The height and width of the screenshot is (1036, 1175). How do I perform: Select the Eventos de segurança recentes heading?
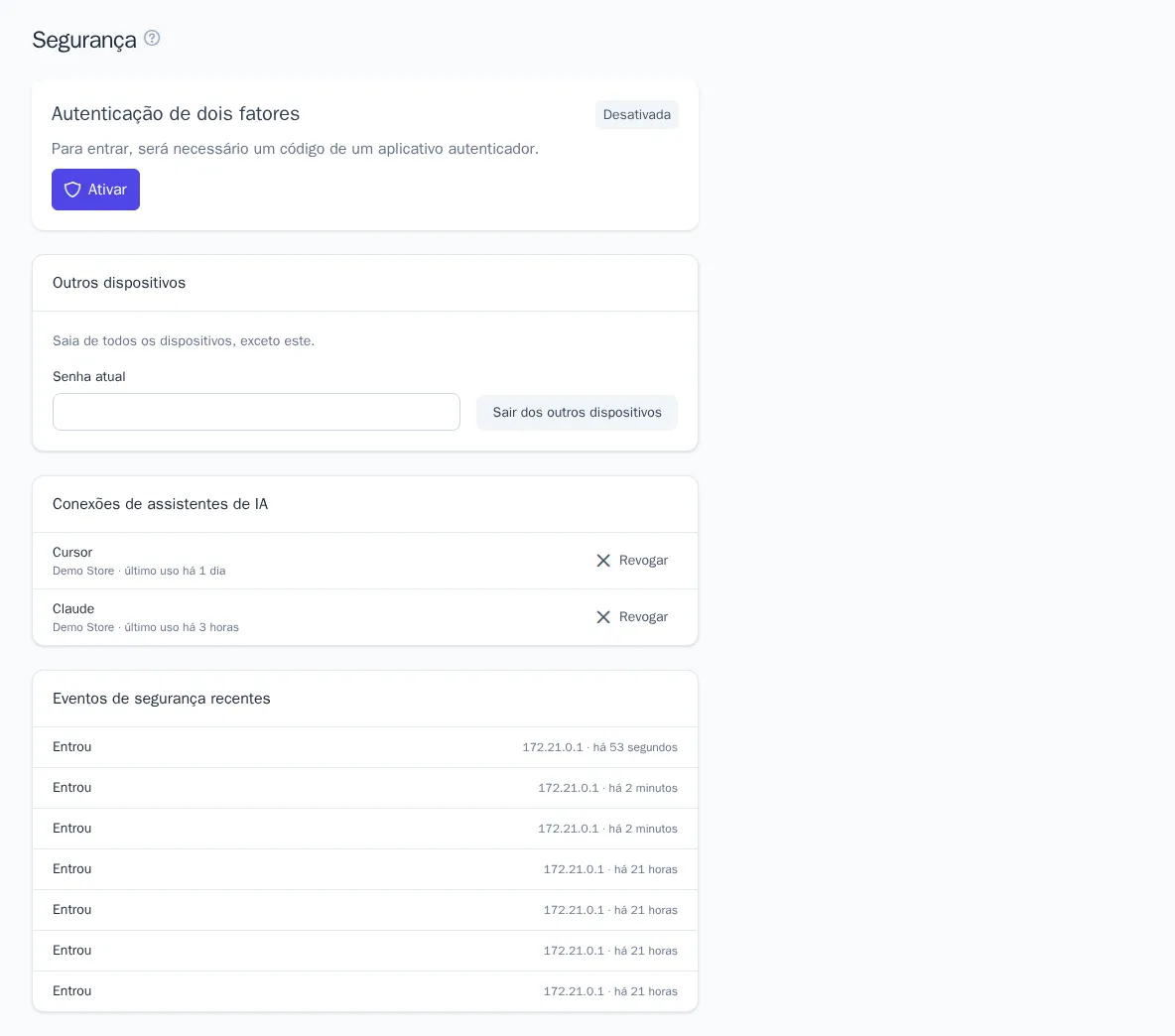point(162,699)
